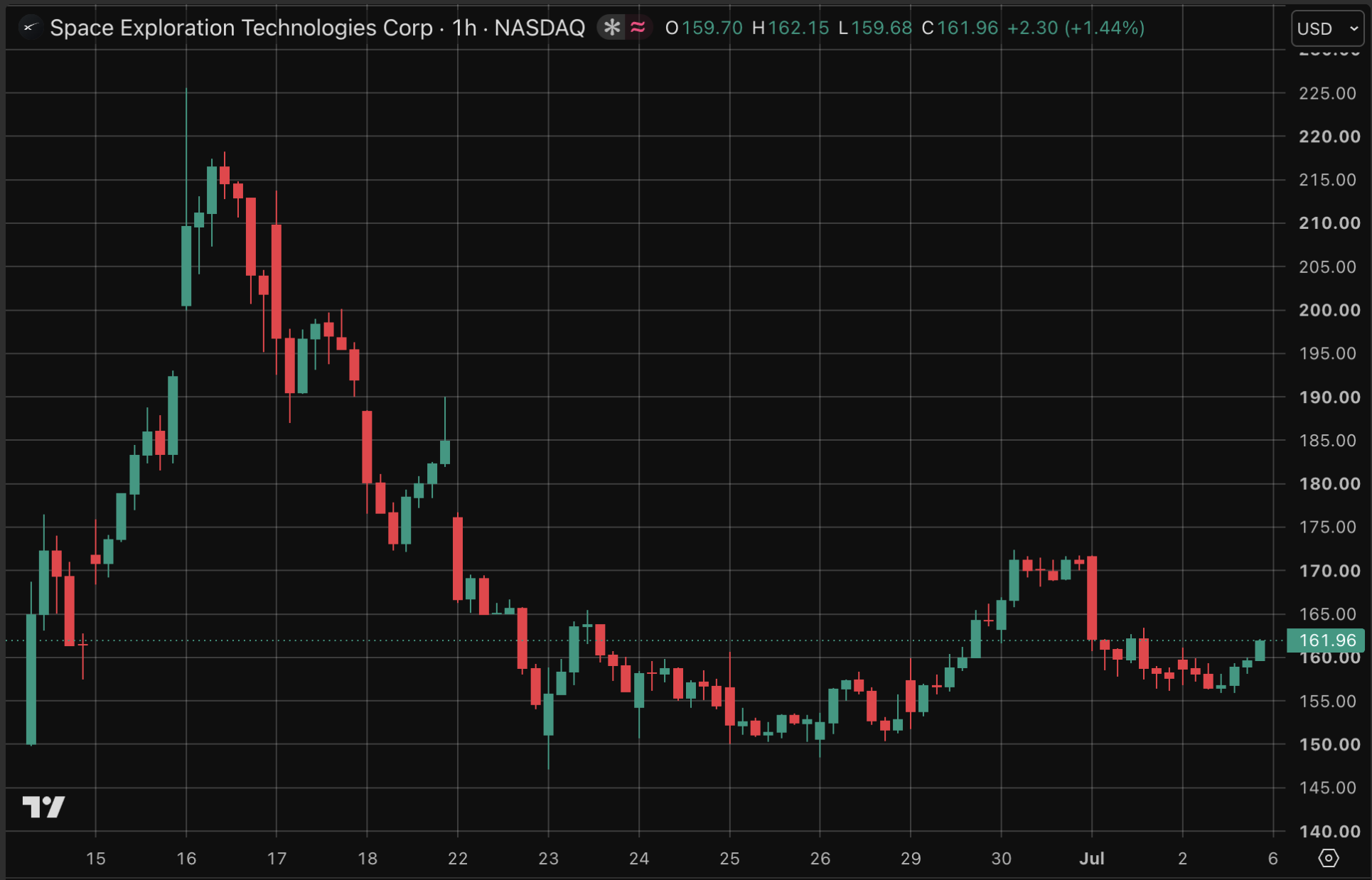This screenshot has width=1372, height=880.
Task: Click the 150.00 price scale label
Action: pos(1329,744)
